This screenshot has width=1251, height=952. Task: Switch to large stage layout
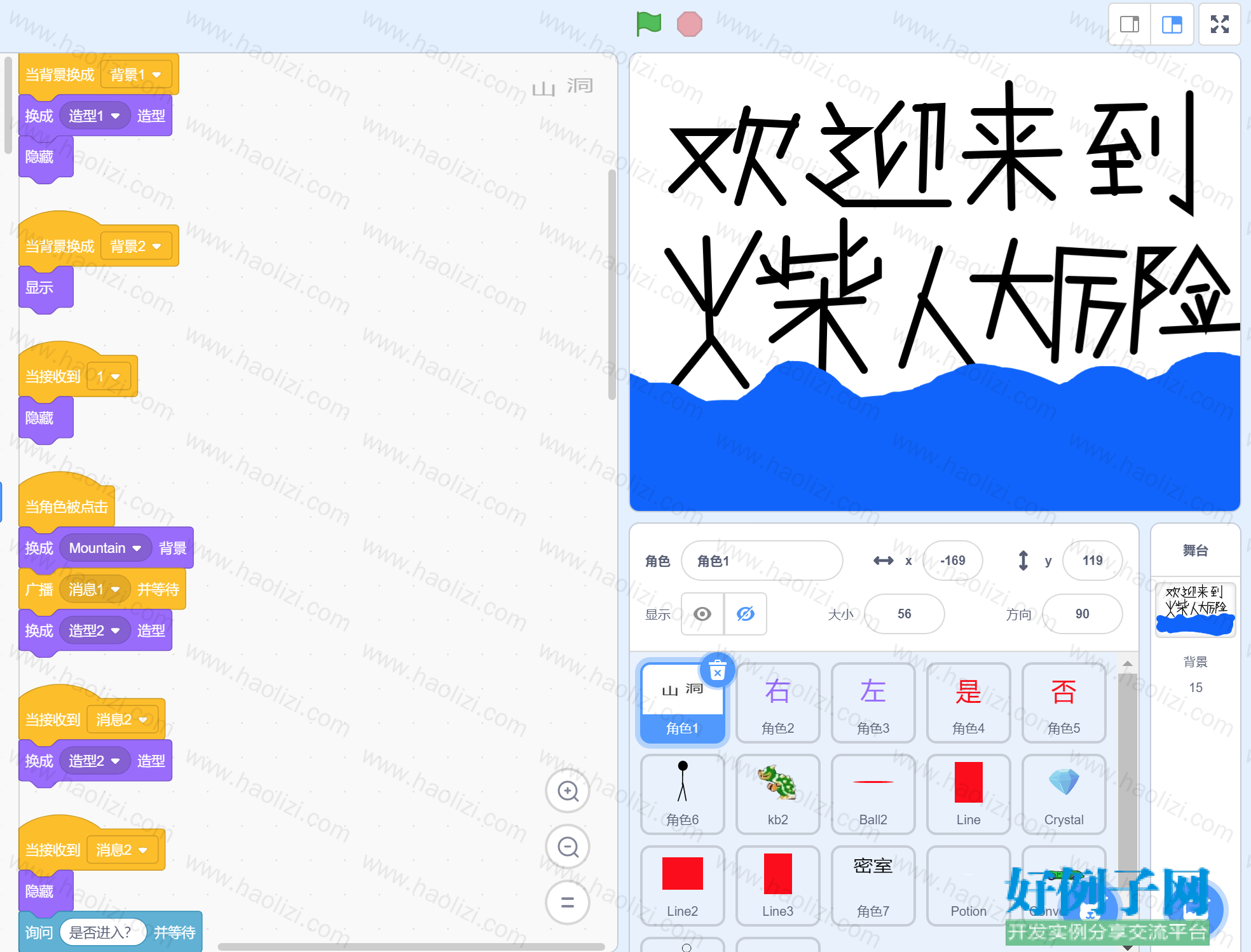tap(1172, 24)
